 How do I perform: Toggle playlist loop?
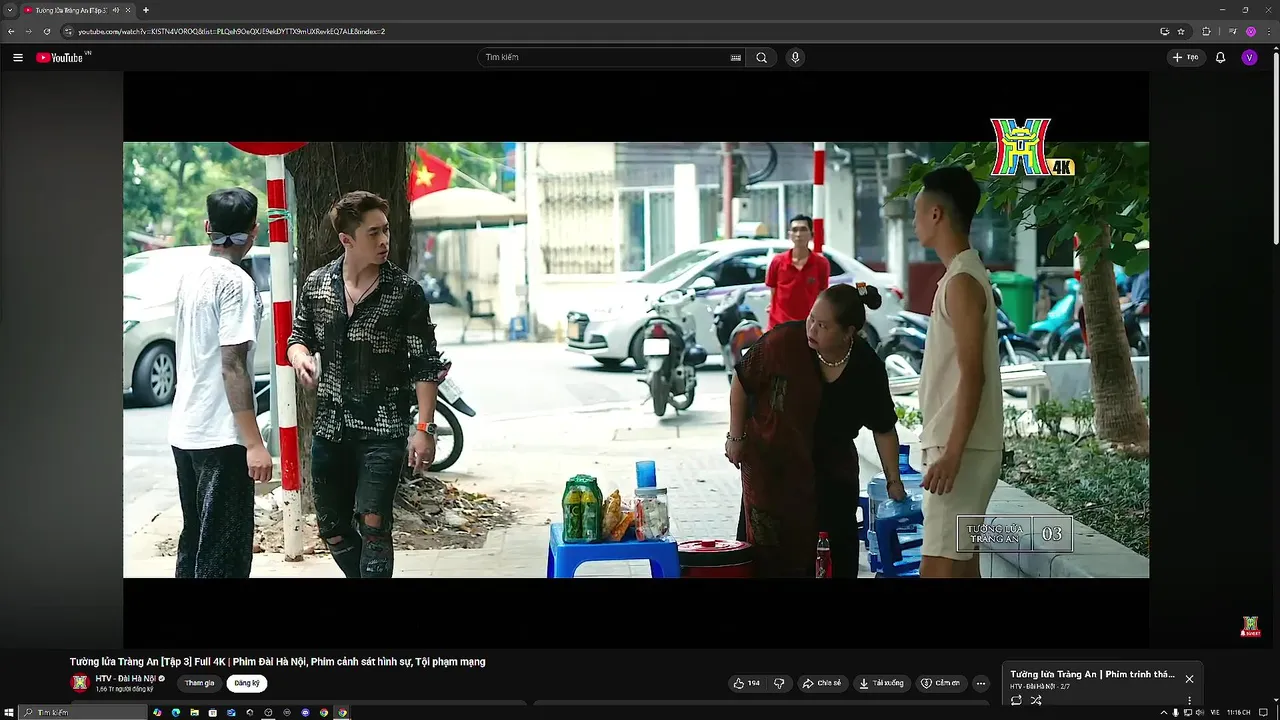1016,700
